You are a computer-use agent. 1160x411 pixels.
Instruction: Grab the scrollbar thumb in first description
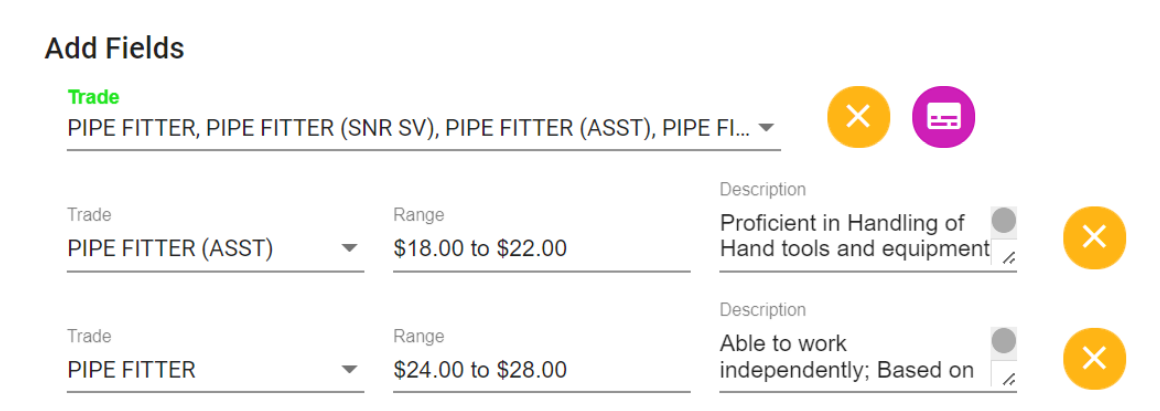click(1003, 220)
